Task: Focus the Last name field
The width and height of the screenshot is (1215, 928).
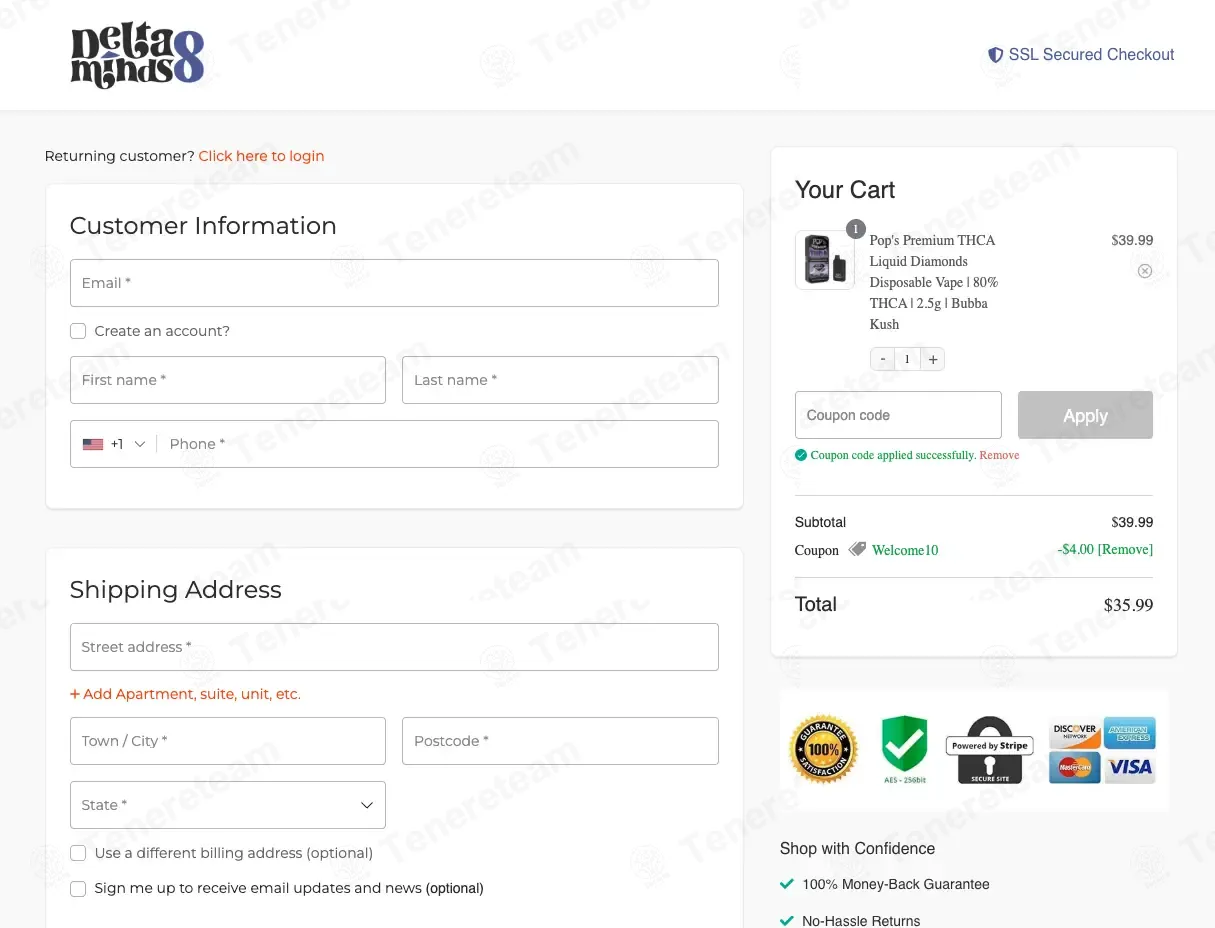Action: point(560,380)
